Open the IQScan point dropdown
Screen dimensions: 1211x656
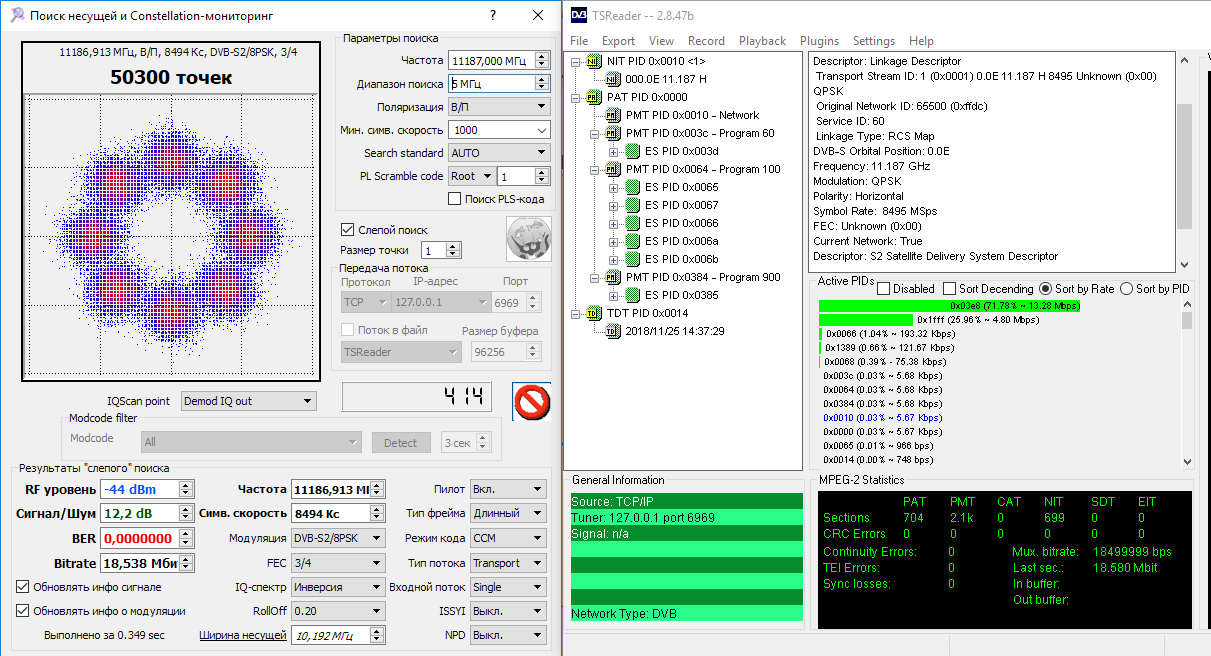pyautogui.click(x=248, y=401)
